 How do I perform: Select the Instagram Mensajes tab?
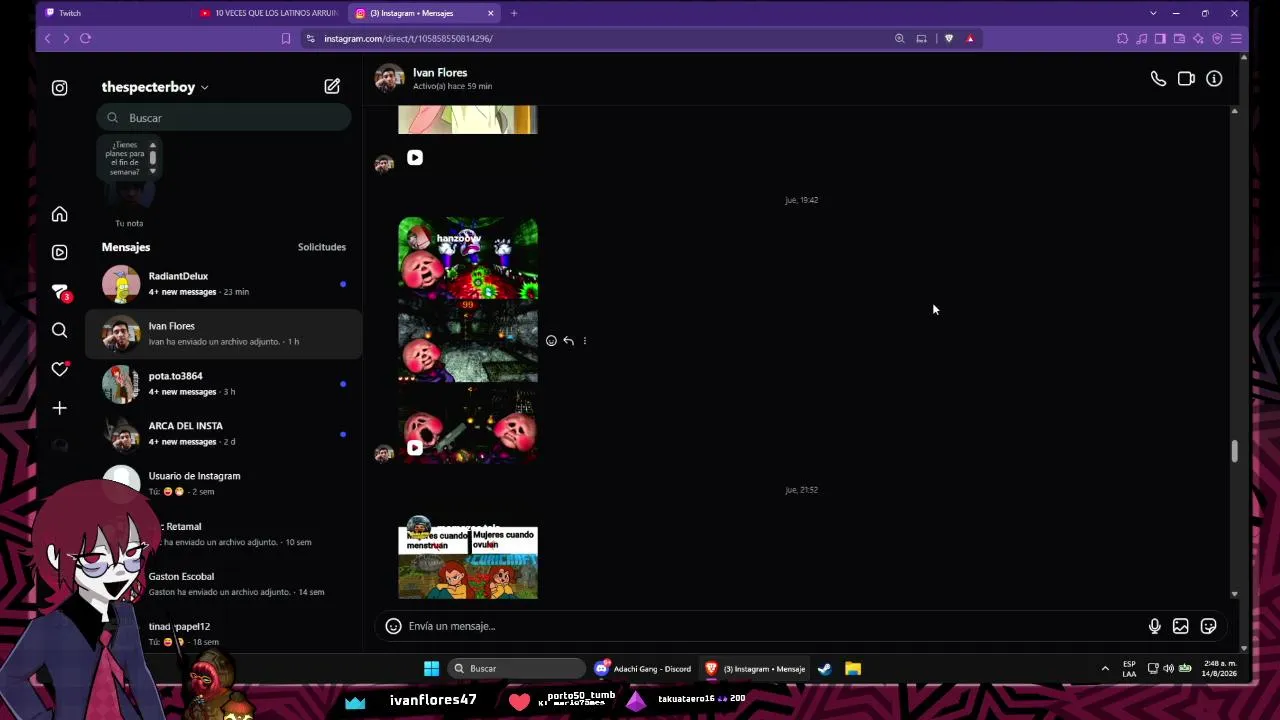point(423,13)
